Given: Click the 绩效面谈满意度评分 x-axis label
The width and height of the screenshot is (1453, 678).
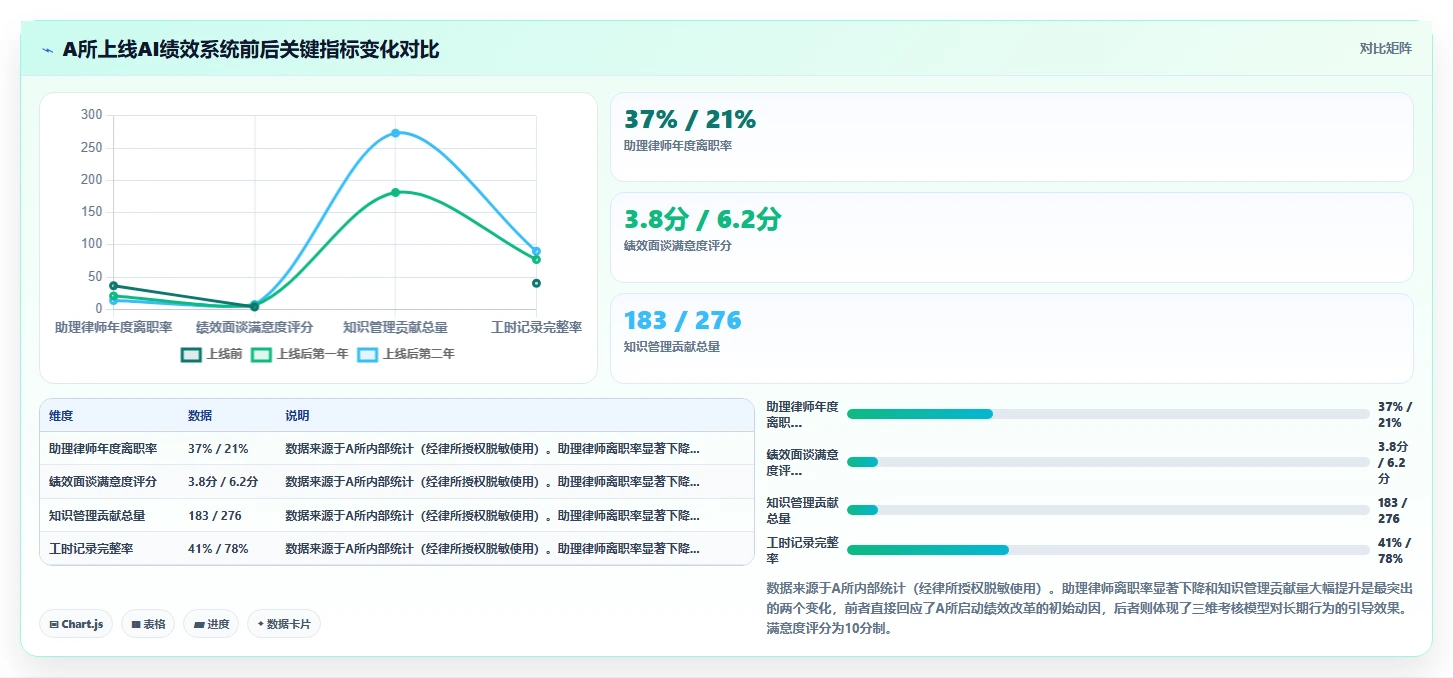Looking at the screenshot, I should coord(254,327).
